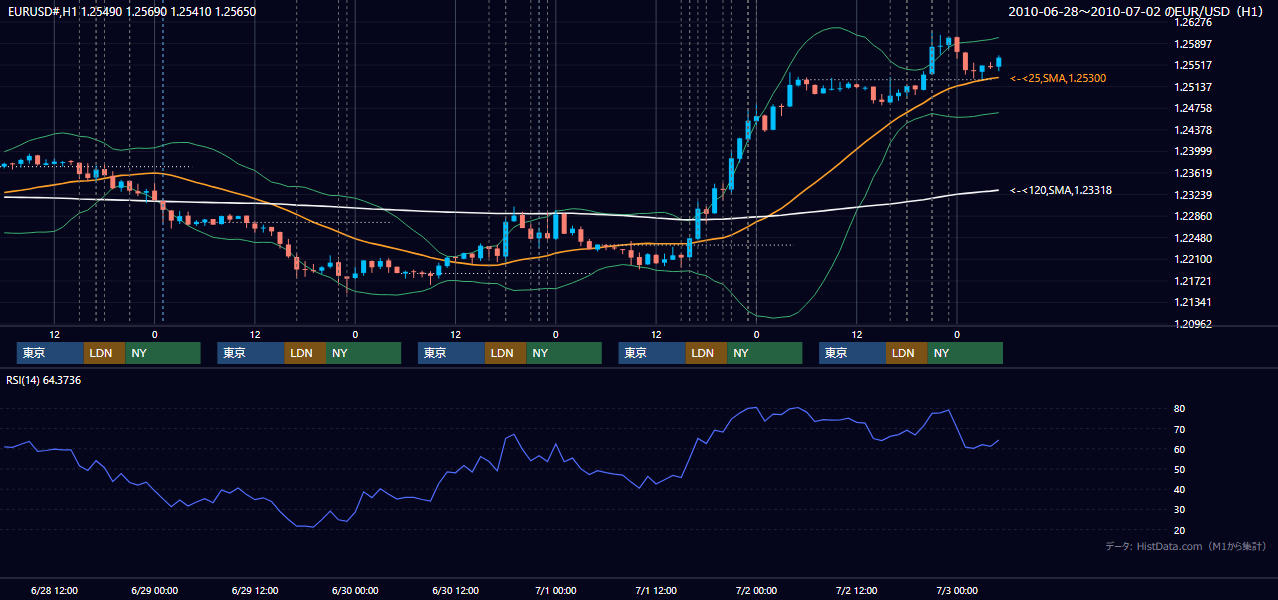The image size is (1278, 600).
Task: Click the 6/28 12:00 date label
Action: (55, 590)
